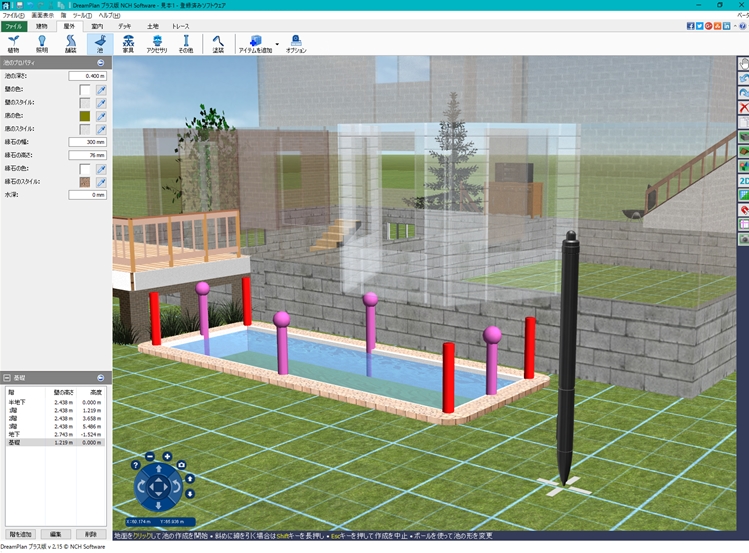Select the 塗装 paint tool
Screen dimensions: 749x553
[218, 43]
